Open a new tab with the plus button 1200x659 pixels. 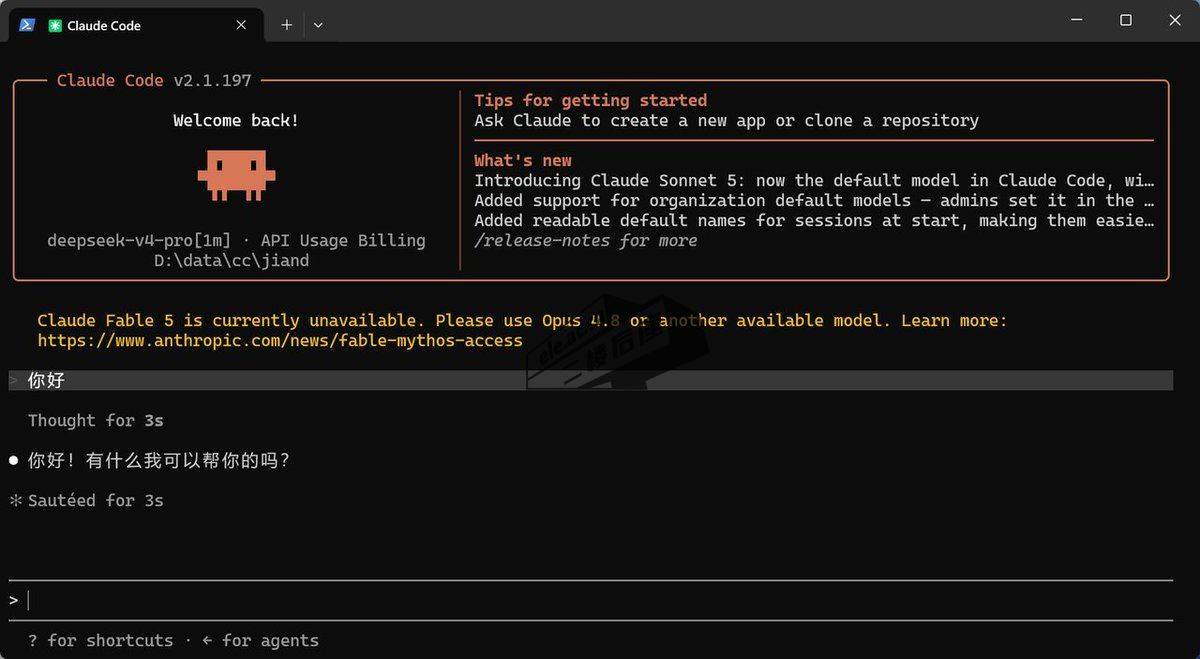coord(287,25)
